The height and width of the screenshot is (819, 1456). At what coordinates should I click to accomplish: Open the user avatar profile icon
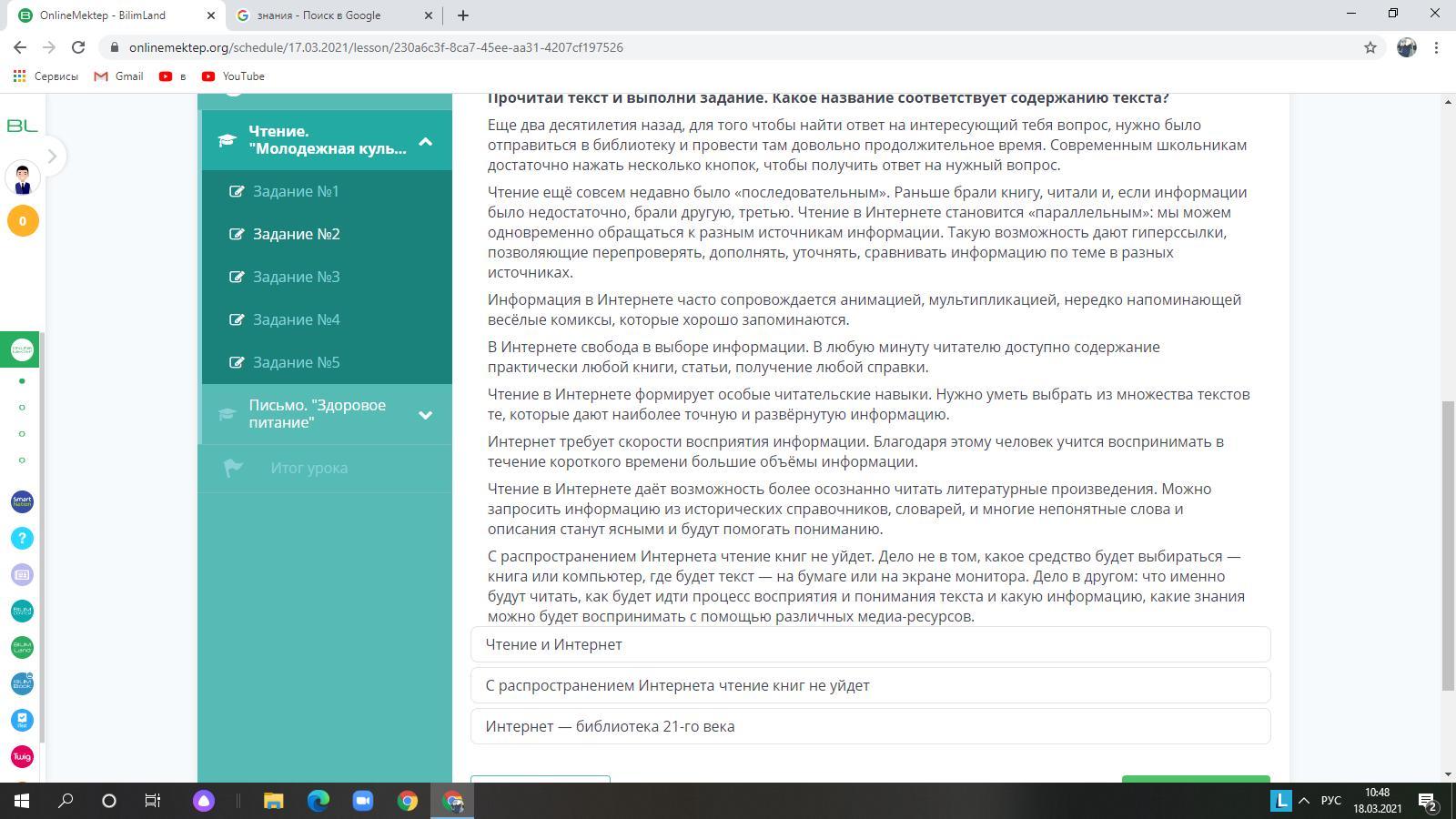click(23, 178)
